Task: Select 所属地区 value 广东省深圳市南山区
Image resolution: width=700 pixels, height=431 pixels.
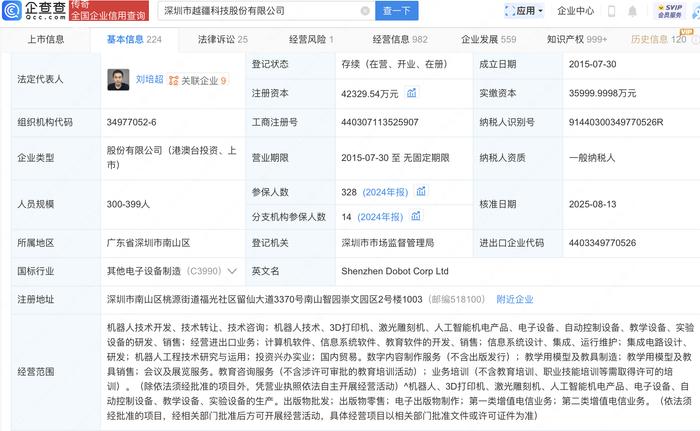Action: point(148,243)
